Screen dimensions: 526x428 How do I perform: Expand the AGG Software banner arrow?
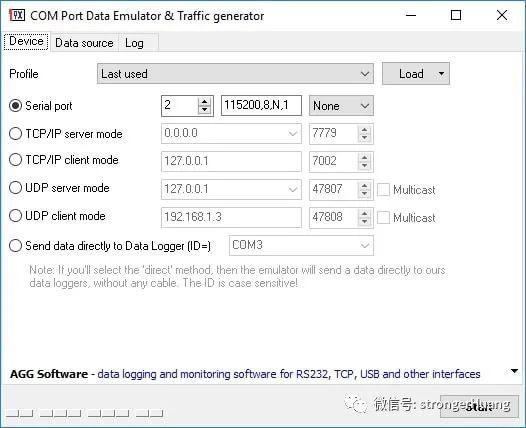click(514, 371)
